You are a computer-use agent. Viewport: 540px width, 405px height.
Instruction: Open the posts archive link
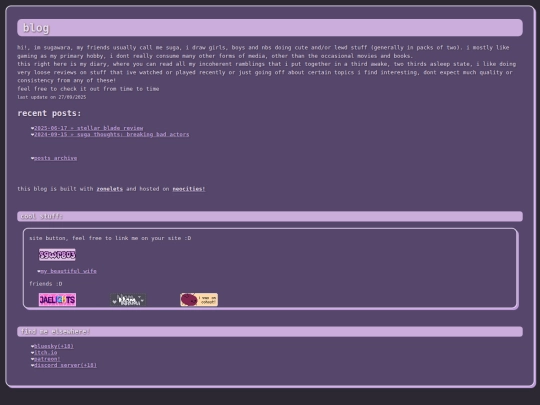pyautogui.click(x=55, y=158)
